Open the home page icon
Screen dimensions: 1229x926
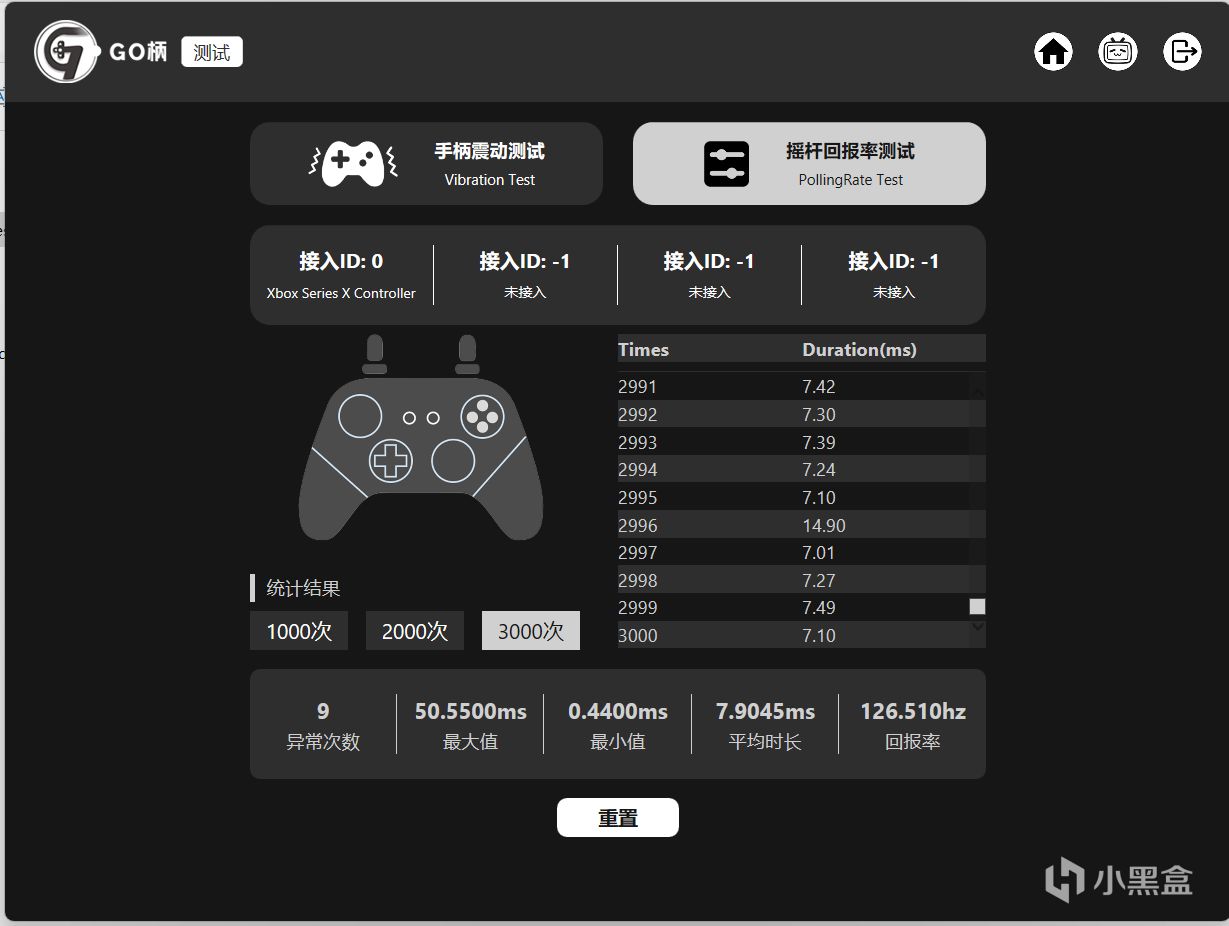(x=1053, y=51)
